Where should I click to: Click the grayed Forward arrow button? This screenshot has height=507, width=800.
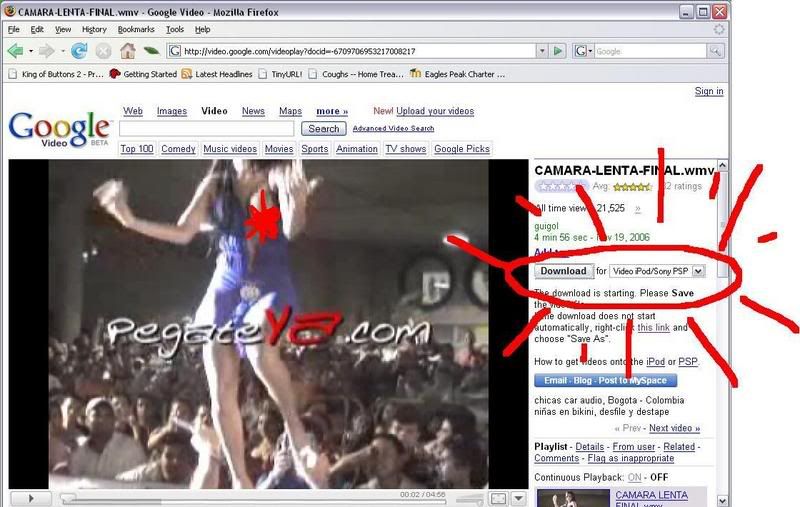click(x=46, y=51)
